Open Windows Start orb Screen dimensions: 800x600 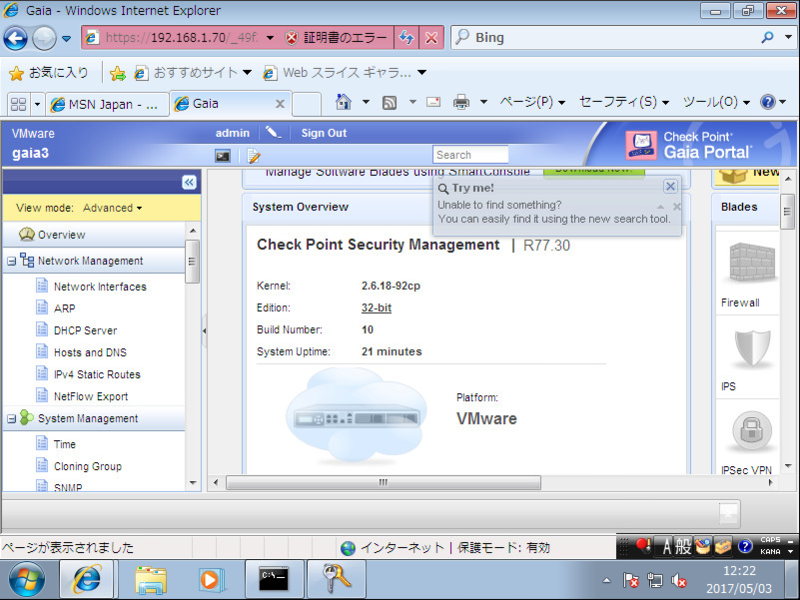(27, 580)
